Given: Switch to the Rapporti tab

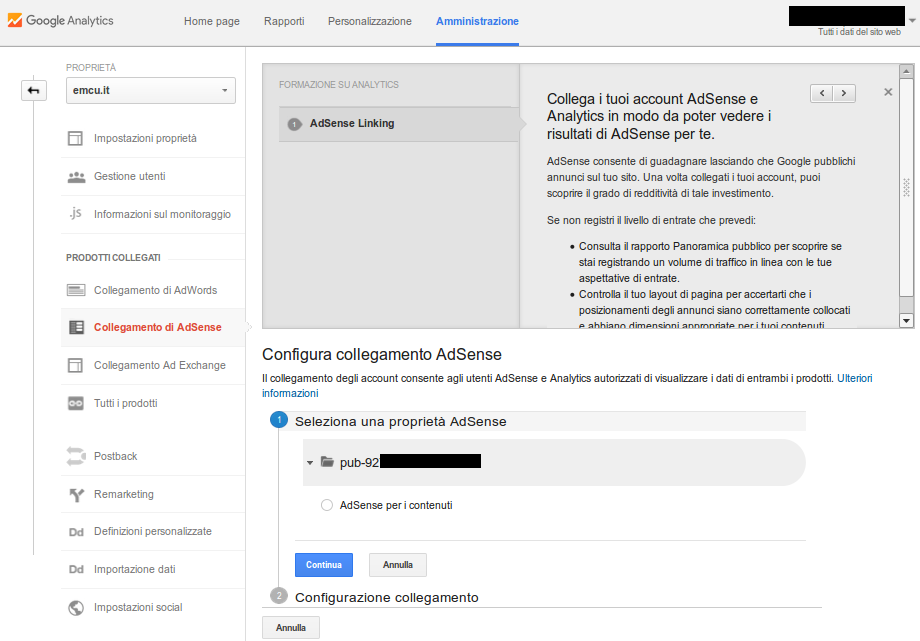Looking at the screenshot, I should pos(284,21).
